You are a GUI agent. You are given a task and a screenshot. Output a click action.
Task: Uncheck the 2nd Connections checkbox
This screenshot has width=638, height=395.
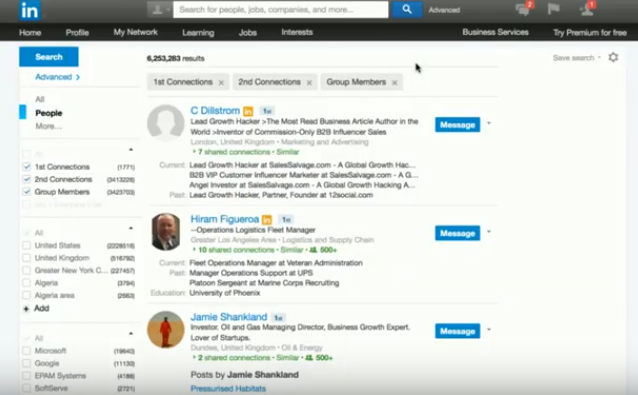point(26,179)
